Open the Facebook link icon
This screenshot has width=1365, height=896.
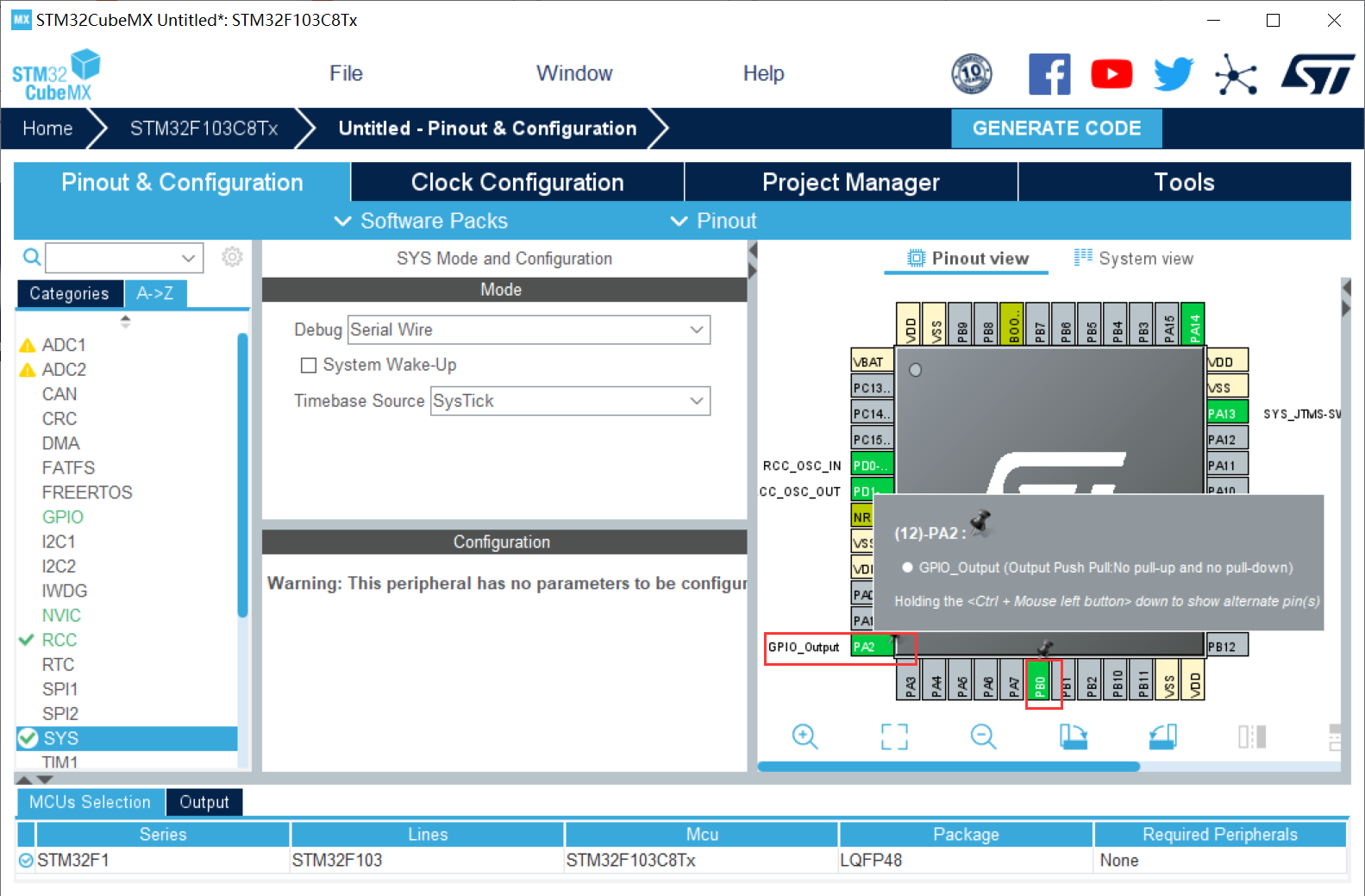[1049, 74]
